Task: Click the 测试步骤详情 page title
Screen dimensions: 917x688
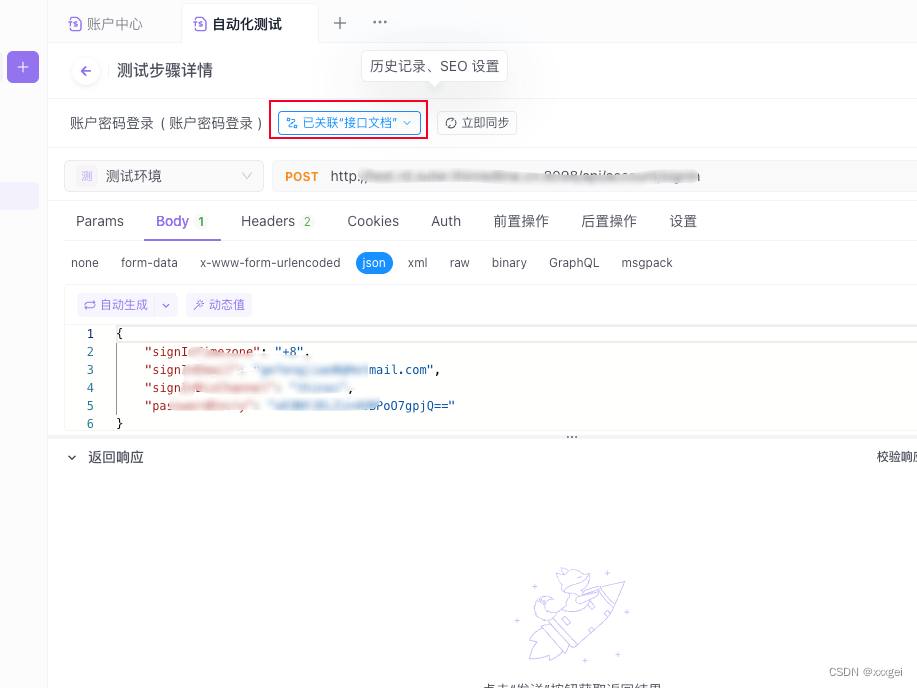Action: click(x=165, y=71)
